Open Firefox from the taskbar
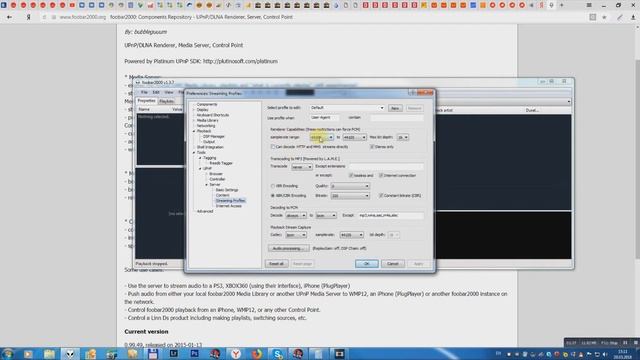Screen dimensions: 640x360 click(x=257, y=354)
